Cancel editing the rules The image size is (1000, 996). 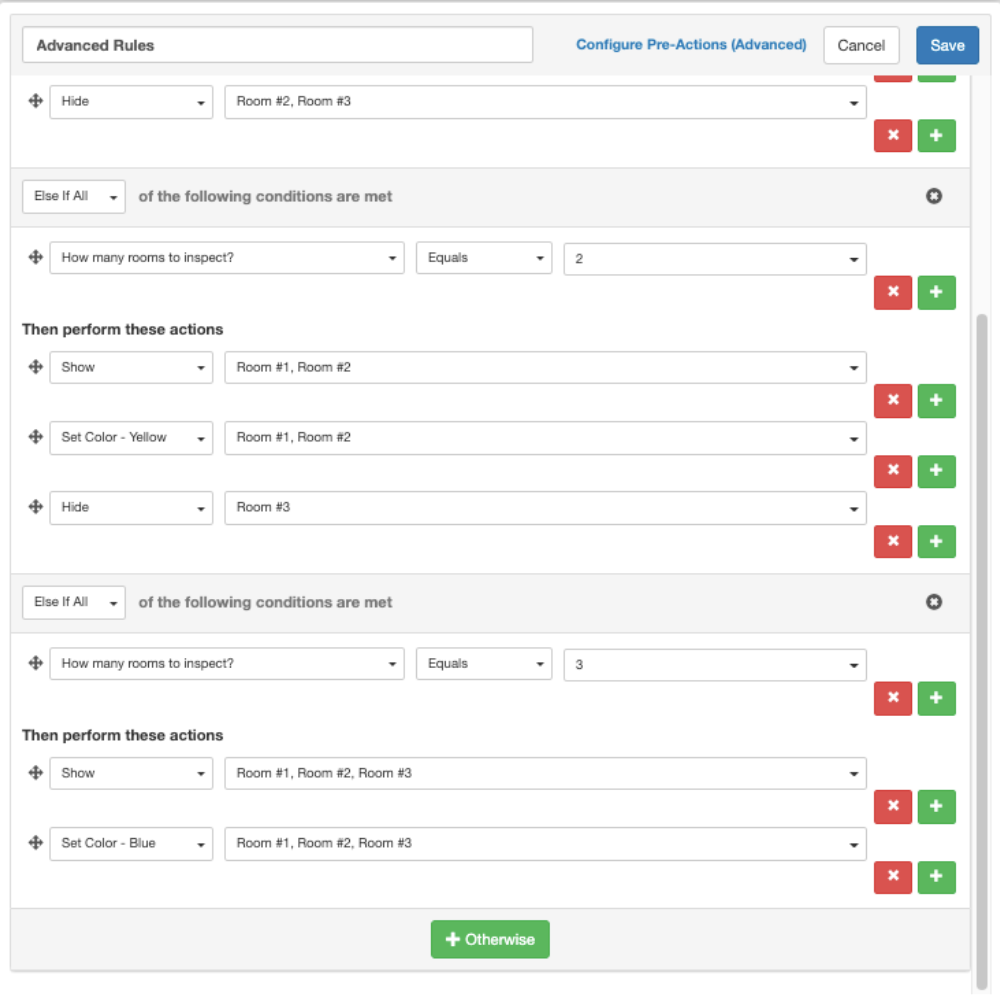[861, 45]
